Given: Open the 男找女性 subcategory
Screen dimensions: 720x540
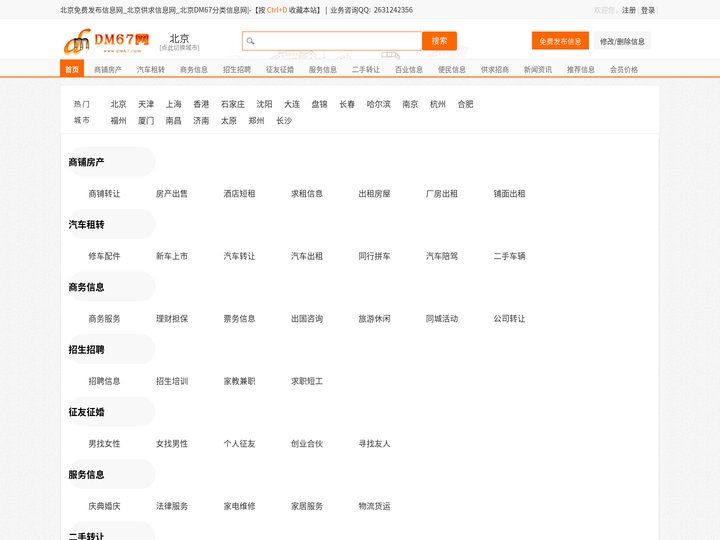Looking at the screenshot, I should (x=104, y=444).
